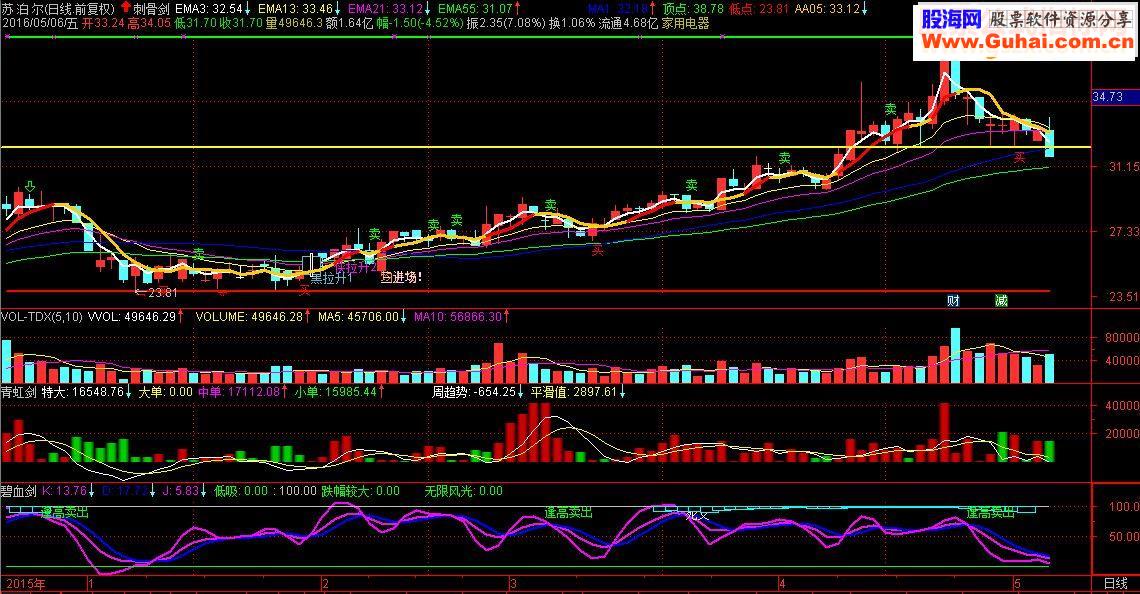Click the ←23.81 low price annotation
The height and width of the screenshot is (594, 1140).
(x=156, y=293)
